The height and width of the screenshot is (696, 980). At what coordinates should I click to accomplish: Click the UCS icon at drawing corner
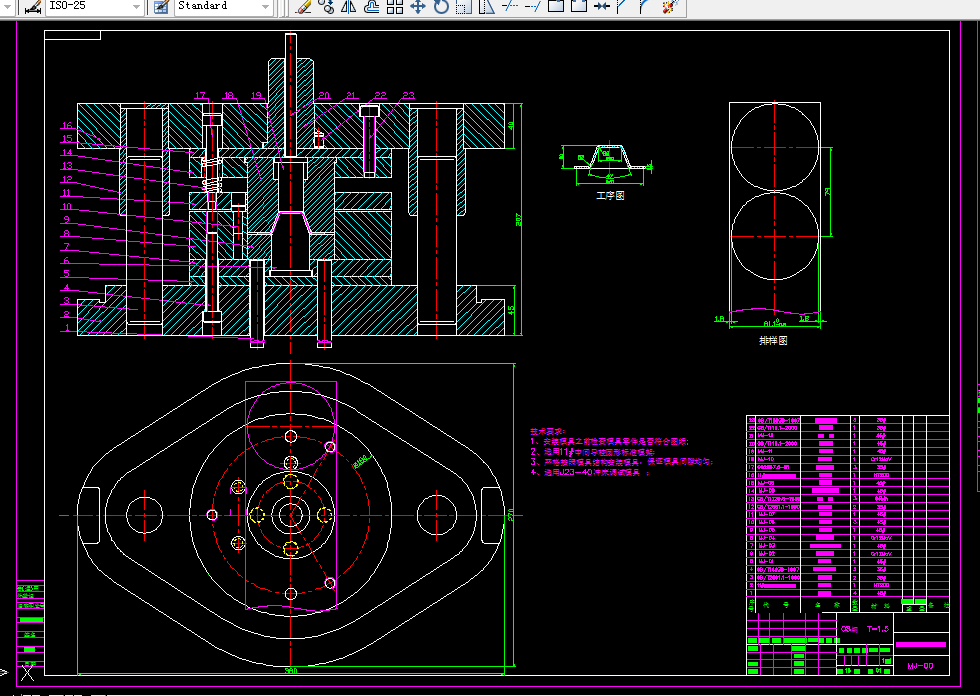point(28,672)
